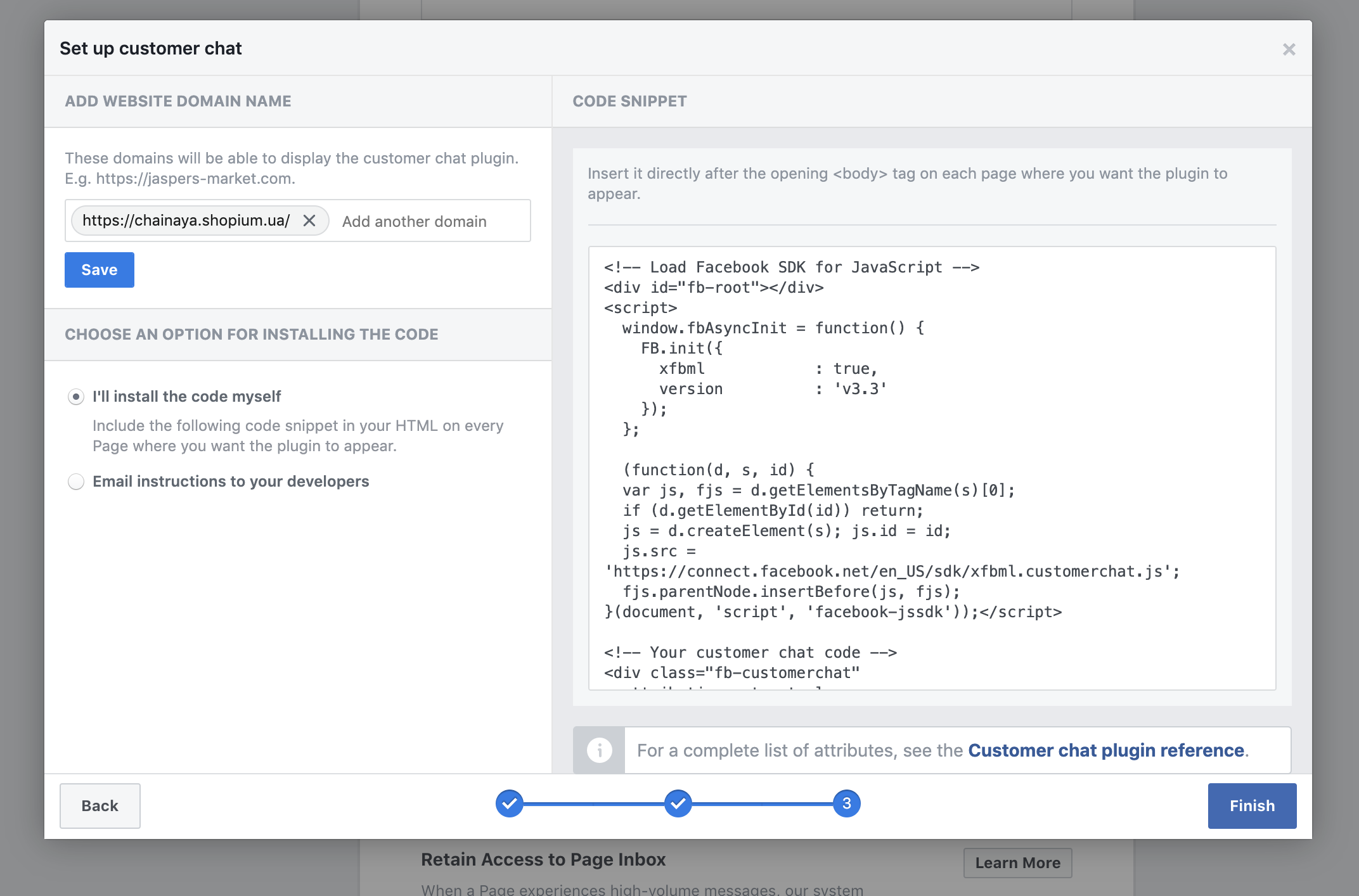Screen dimensions: 1359x896
Task: Open Customer chat plugin reference link
Action: coord(1106,750)
